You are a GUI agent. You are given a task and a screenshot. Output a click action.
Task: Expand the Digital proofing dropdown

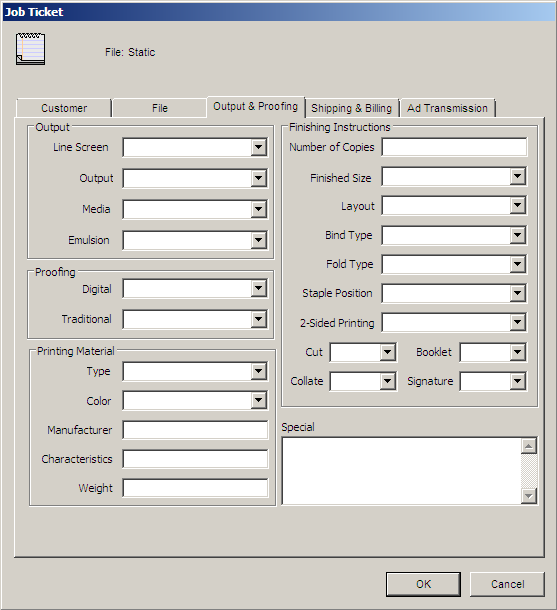tap(258, 289)
